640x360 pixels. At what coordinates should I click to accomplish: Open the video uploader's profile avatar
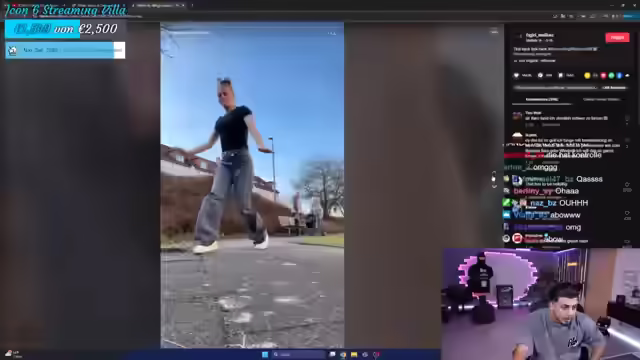tap(518, 37)
